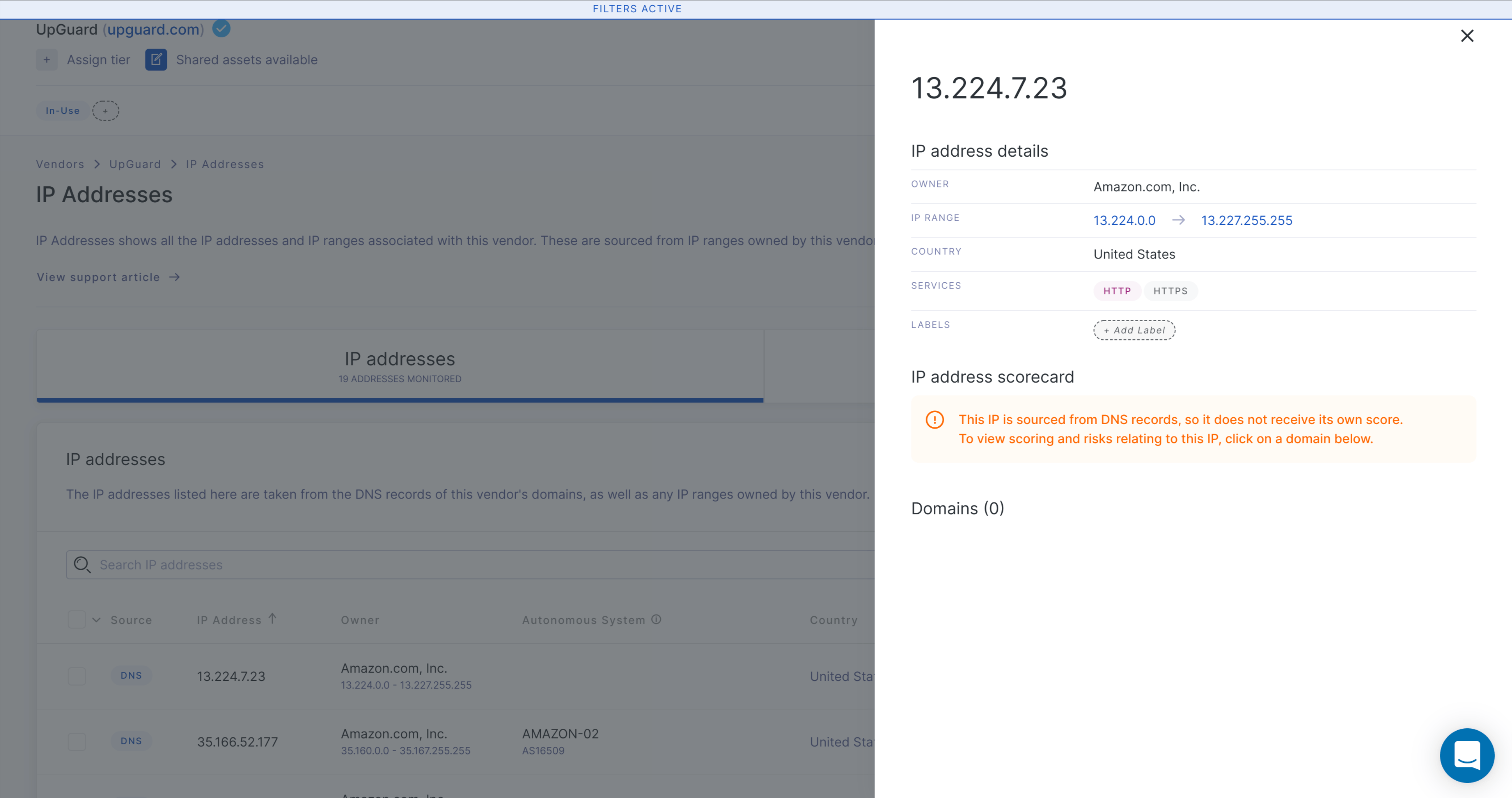Click the FILTERS ACTIVE banner
The height and width of the screenshot is (798, 1512).
(637, 9)
